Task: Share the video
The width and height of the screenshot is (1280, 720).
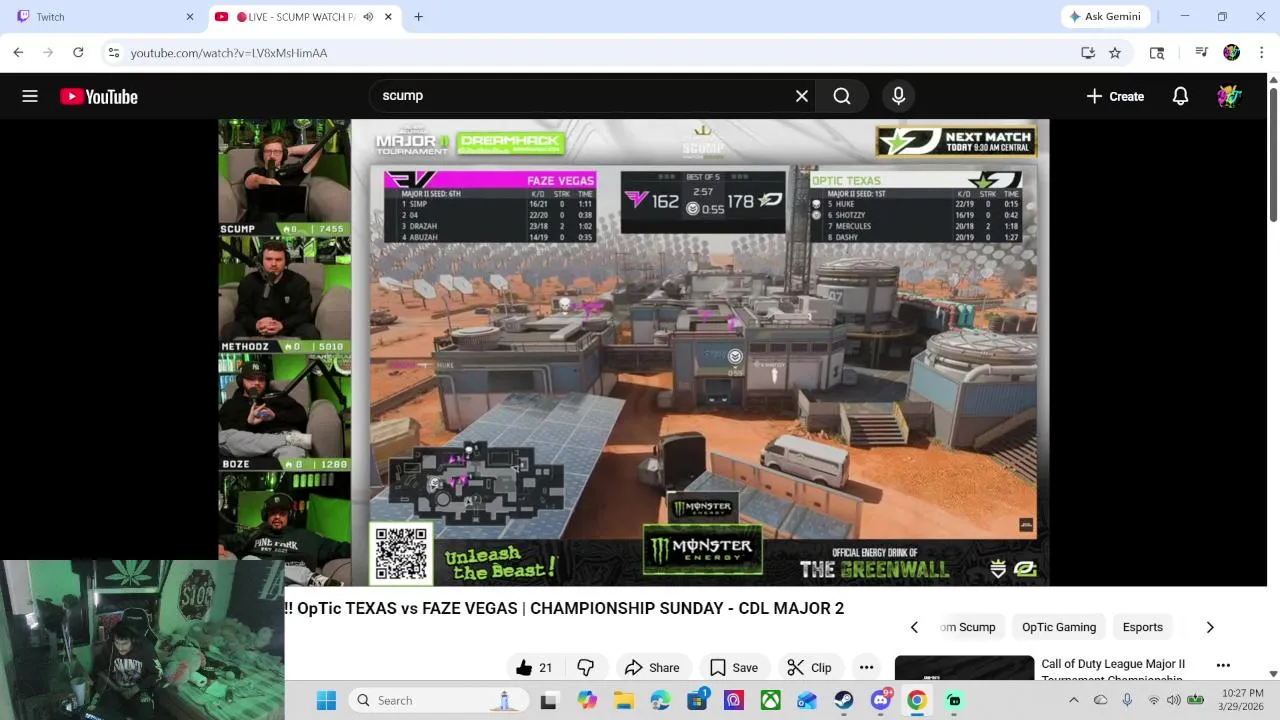Action: pyautogui.click(x=652, y=668)
